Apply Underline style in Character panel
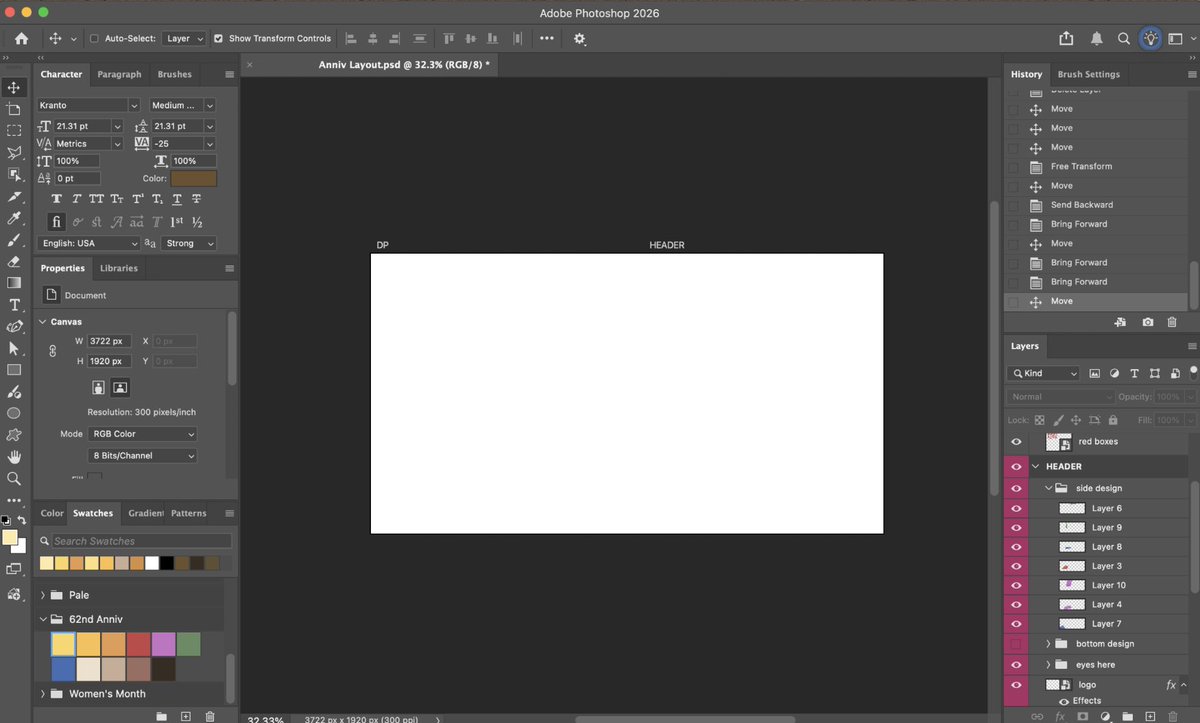The width and height of the screenshot is (1200, 723). pos(177,199)
